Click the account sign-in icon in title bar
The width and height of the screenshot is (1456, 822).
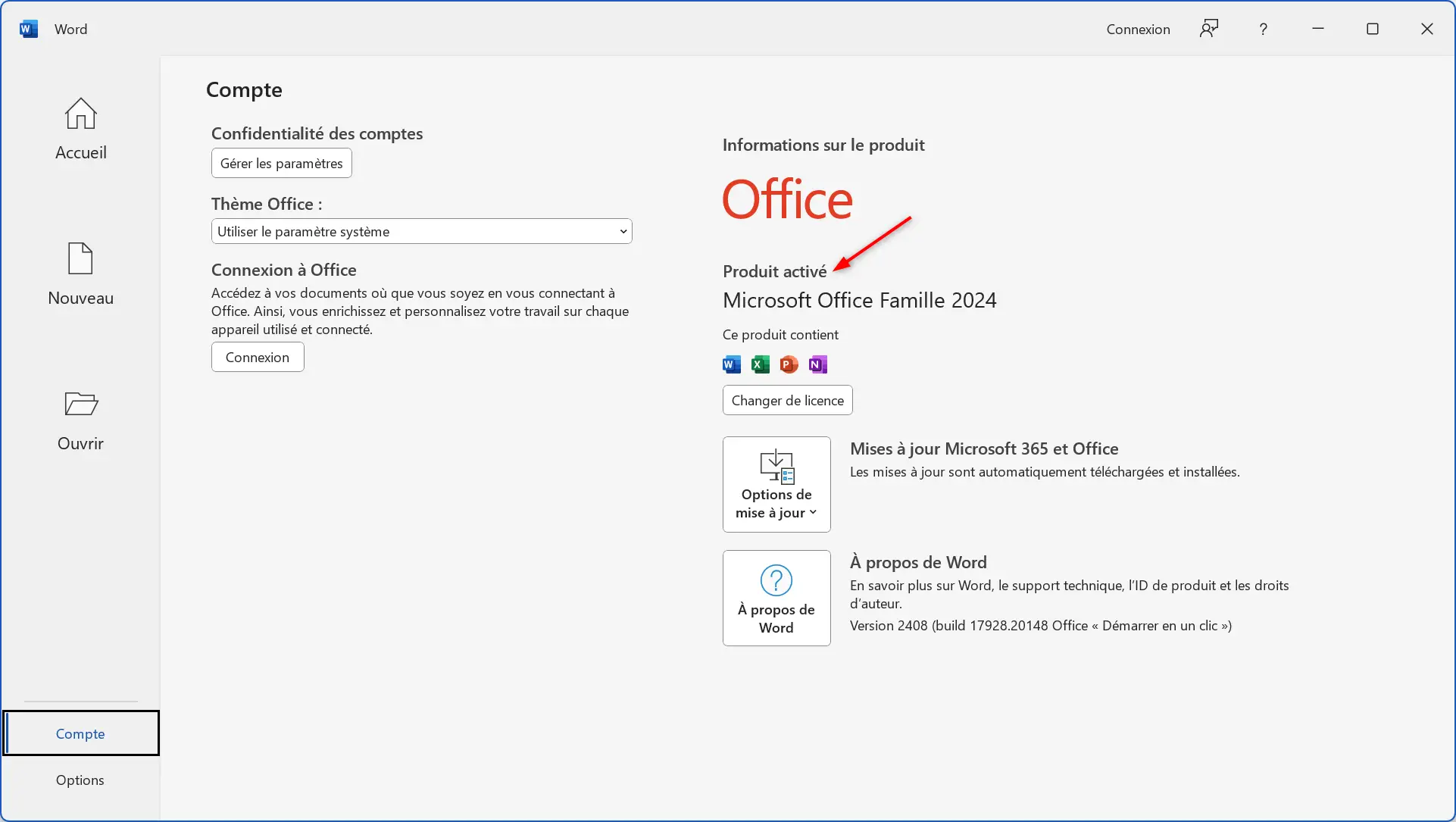pyautogui.click(x=1208, y=29)
